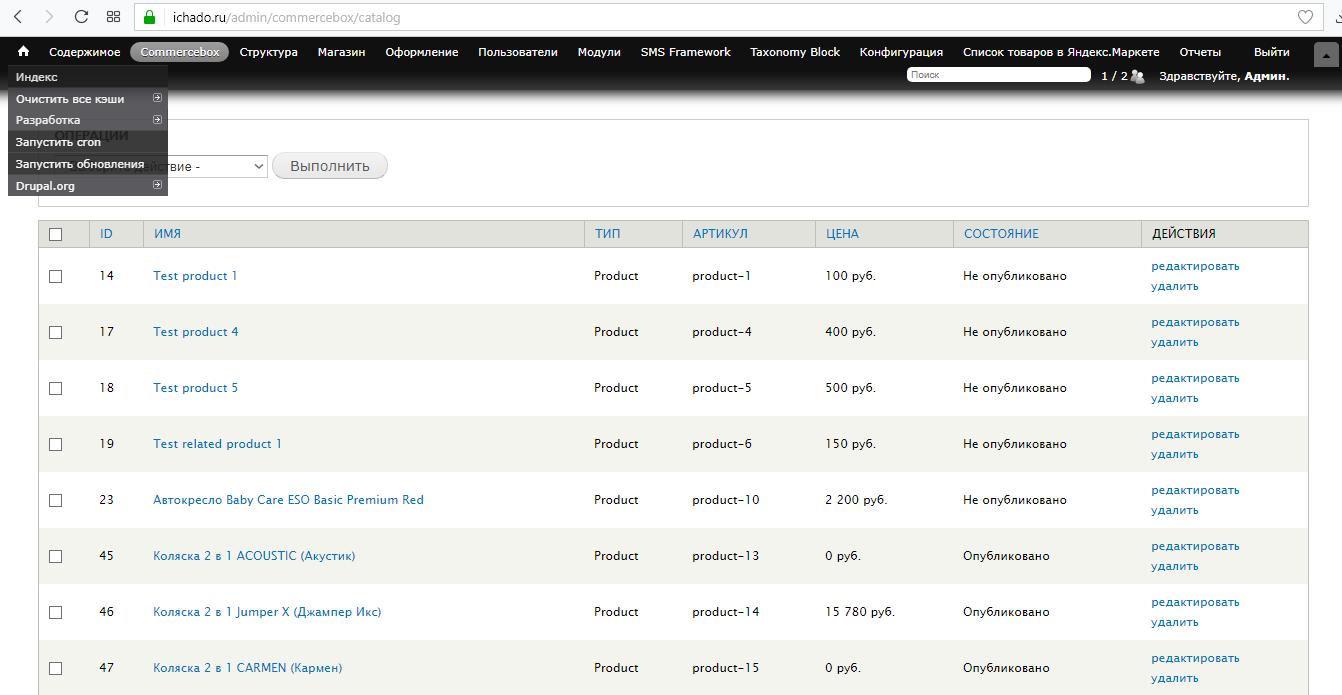Open the Модули menu
Image resolution: width=1342 pixels, height=695 pixels.
599,52
